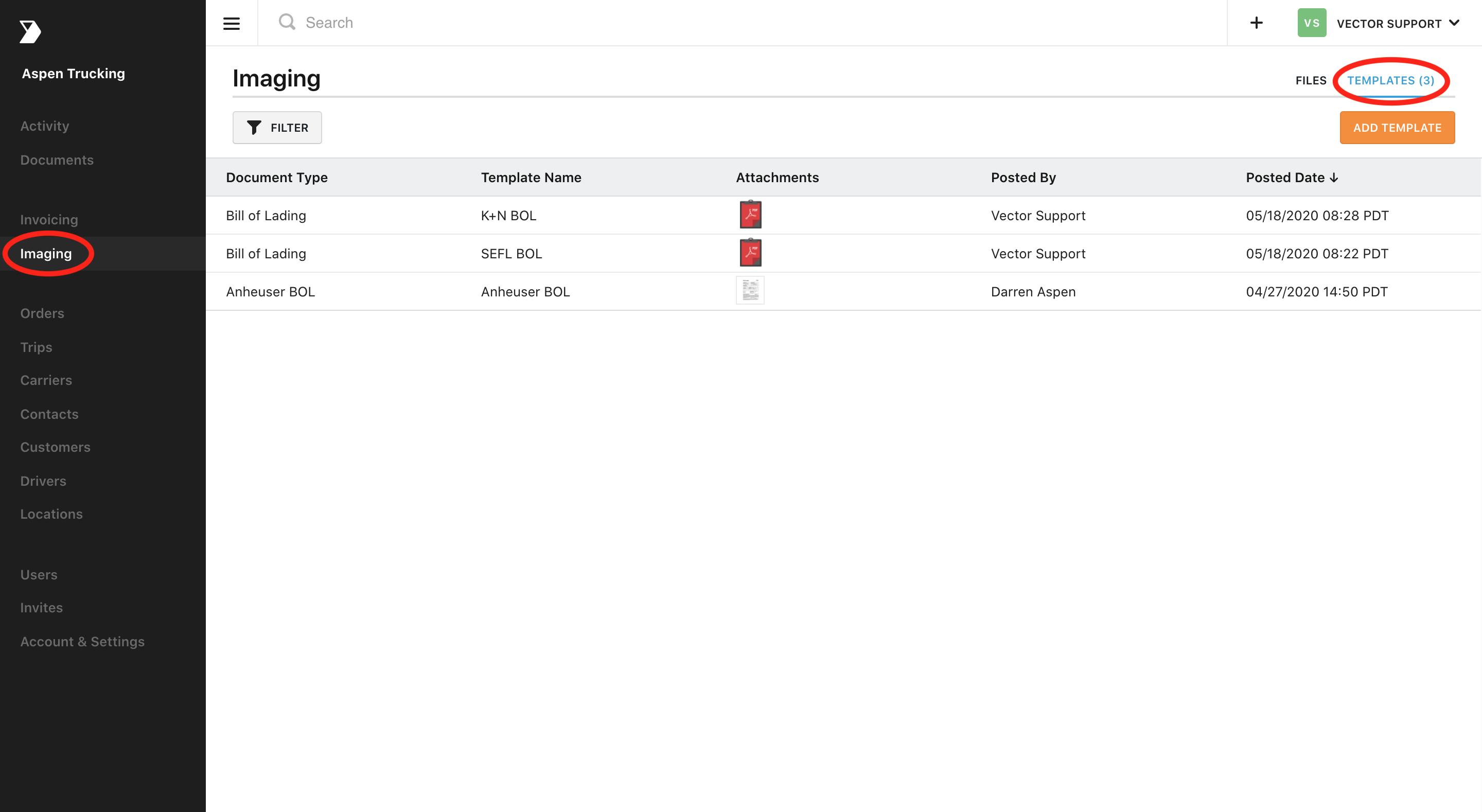Open Account & Settings
This screenshot has height=812, width=1482.
(82, 642)
